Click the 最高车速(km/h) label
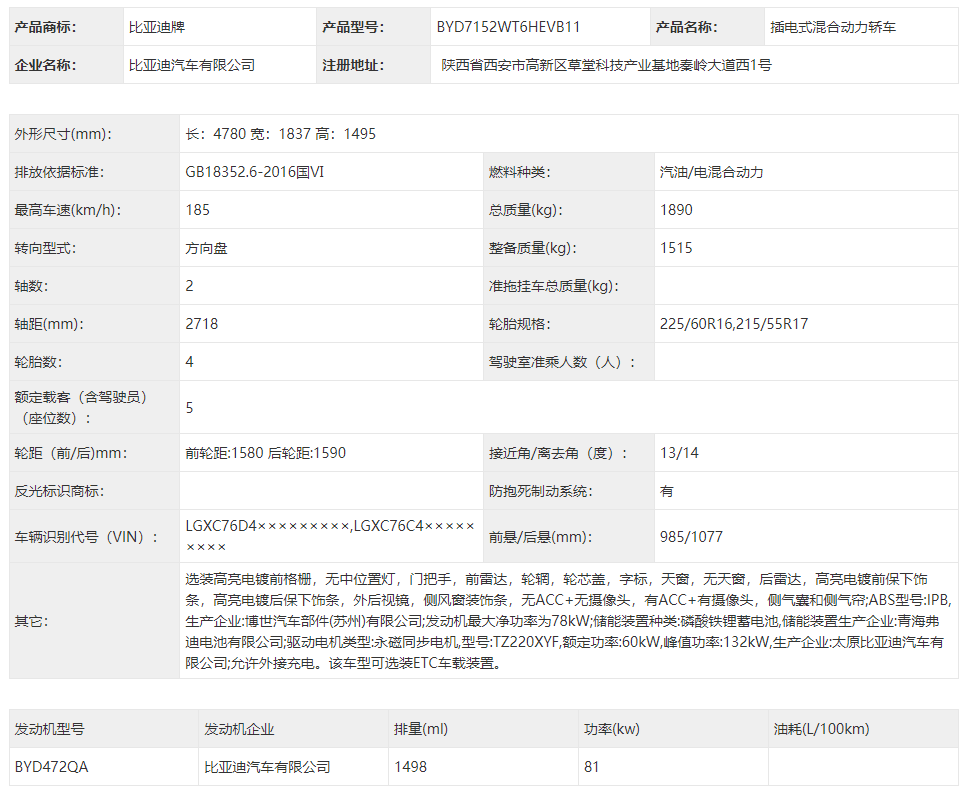Viewport: 963px width, 792px height. click(x=68, y=210)
